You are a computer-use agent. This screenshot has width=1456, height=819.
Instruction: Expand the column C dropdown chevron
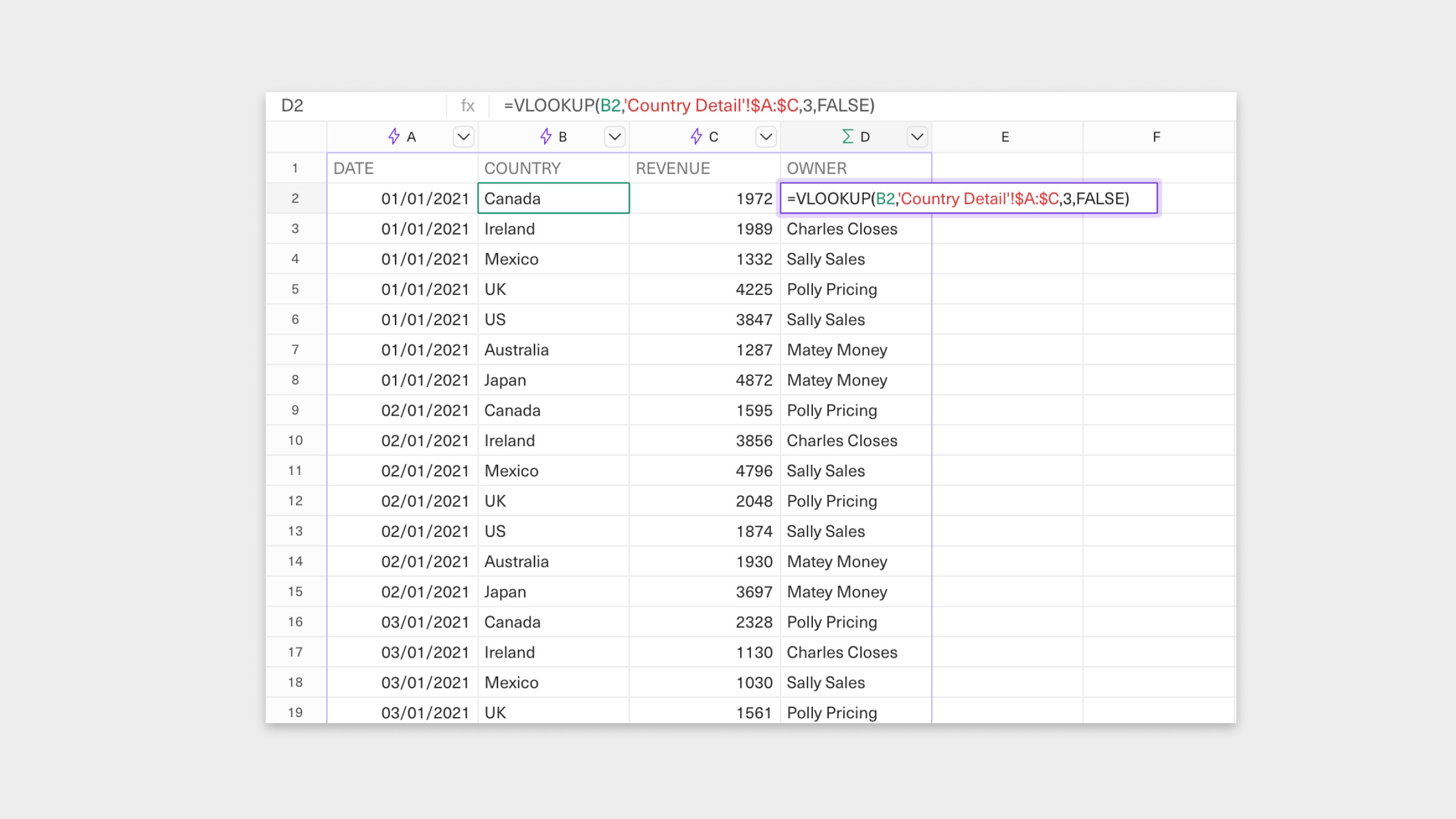tap(766, 136)
